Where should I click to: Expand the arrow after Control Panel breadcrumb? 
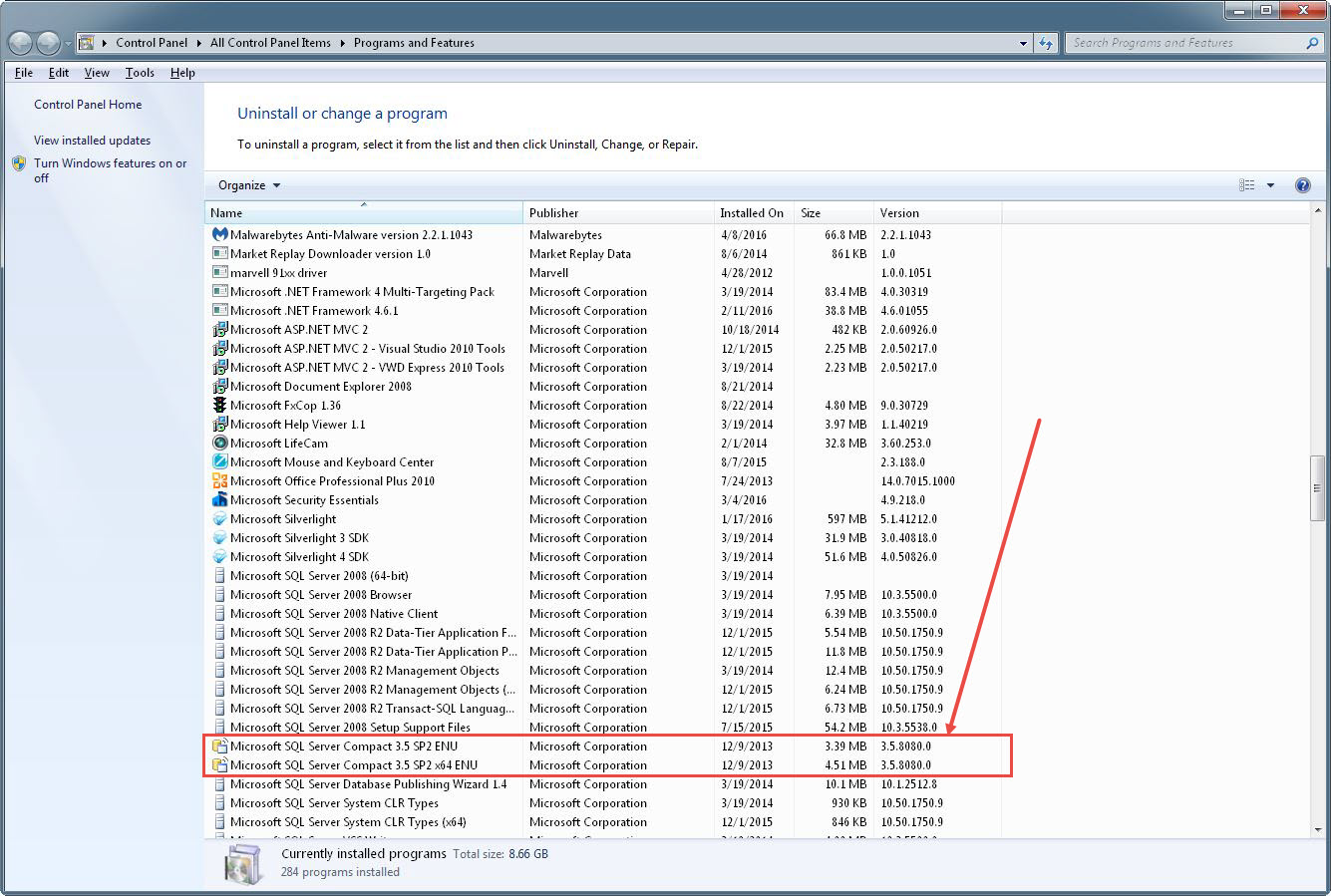tap(200, 43)
